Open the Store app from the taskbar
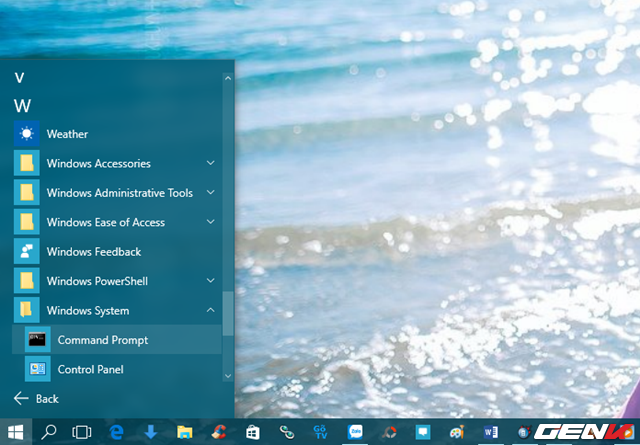 click(x=253, y=432)
